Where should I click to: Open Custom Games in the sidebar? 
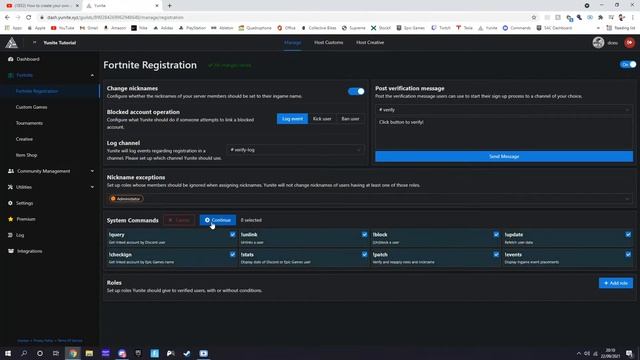pyautogui.click(x=31, y=107)
